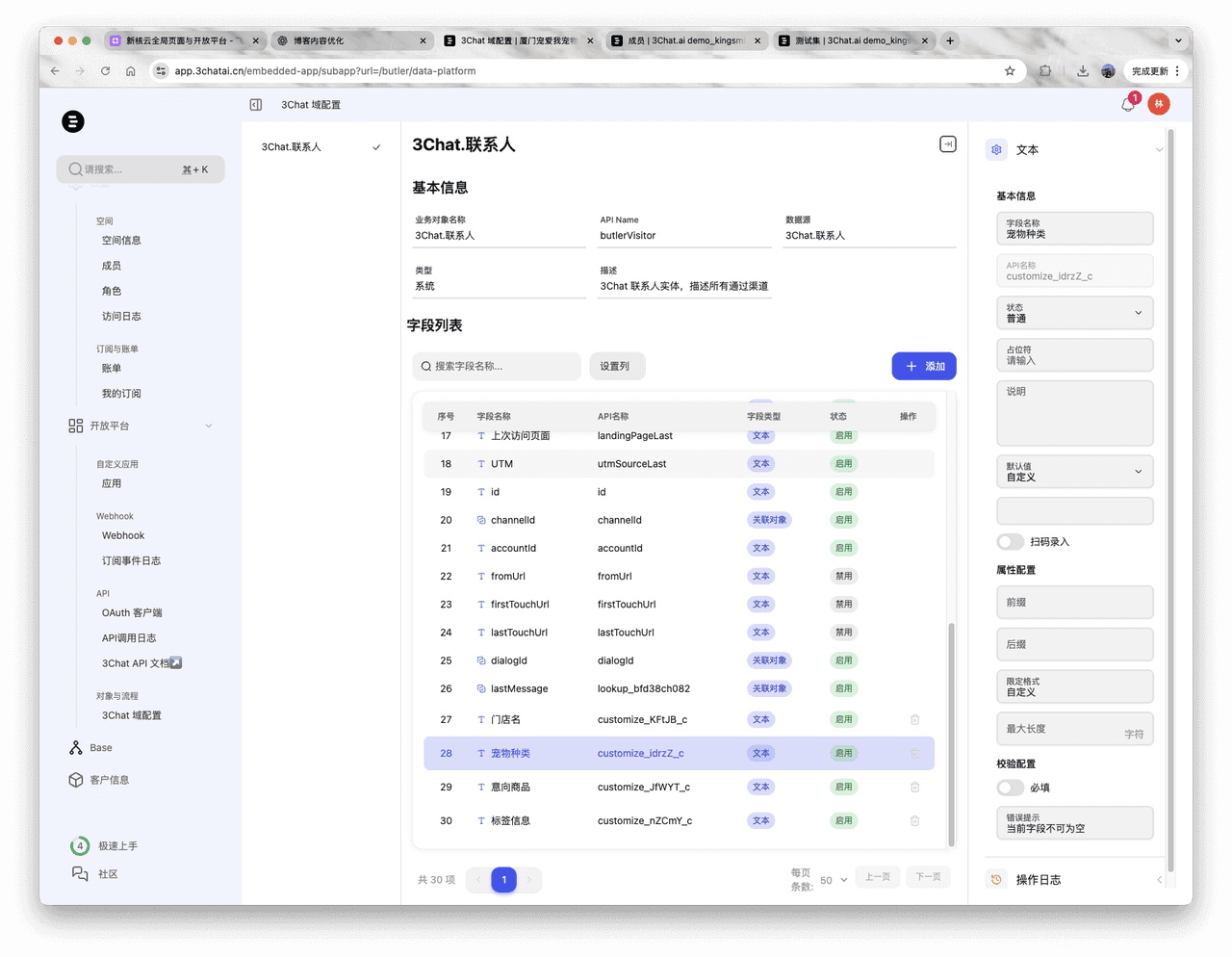Click the 最大长度 input field
This screenshot has height=957, width=1232.
coord(1074,729)
